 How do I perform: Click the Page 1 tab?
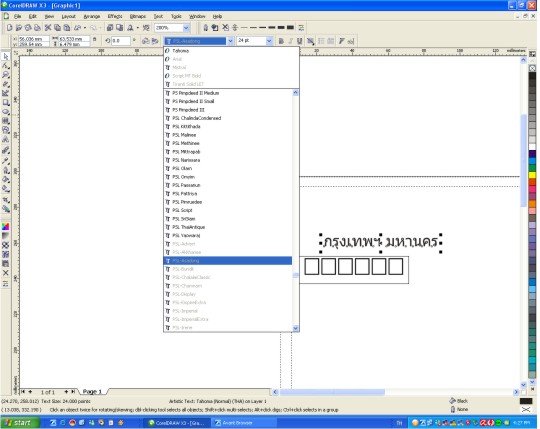(x=92, y=391)
